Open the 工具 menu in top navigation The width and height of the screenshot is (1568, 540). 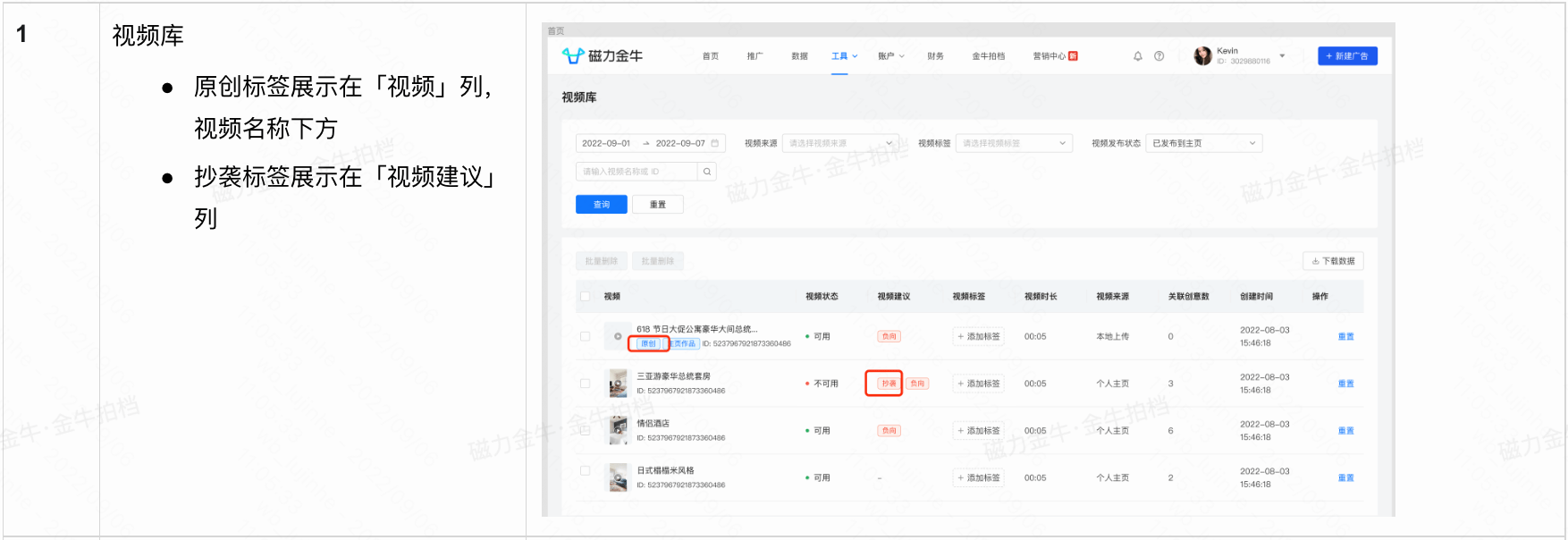click(843, 56)
